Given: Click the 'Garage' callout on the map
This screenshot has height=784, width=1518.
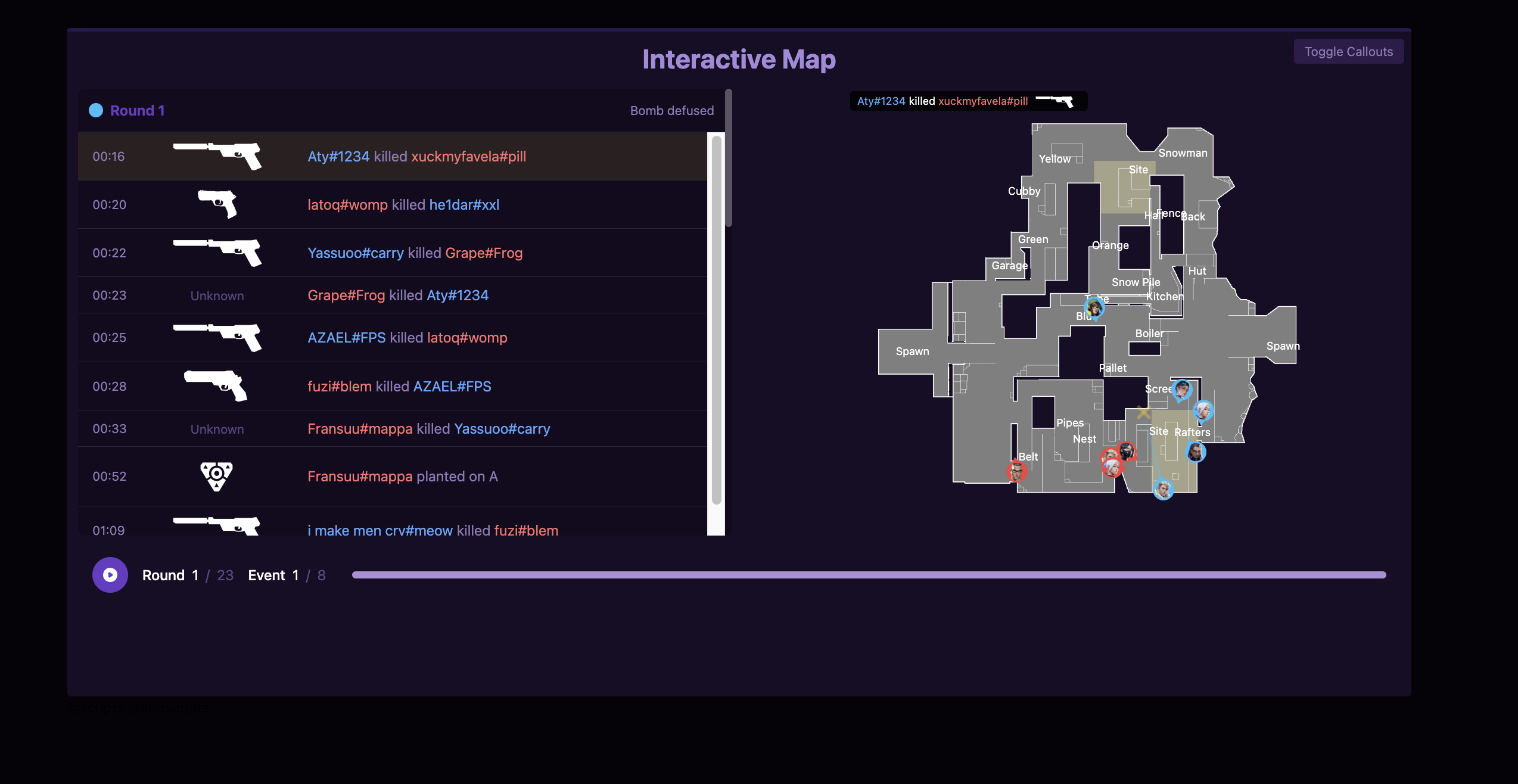Looking at the screenshot, I should click(1009, 266).
